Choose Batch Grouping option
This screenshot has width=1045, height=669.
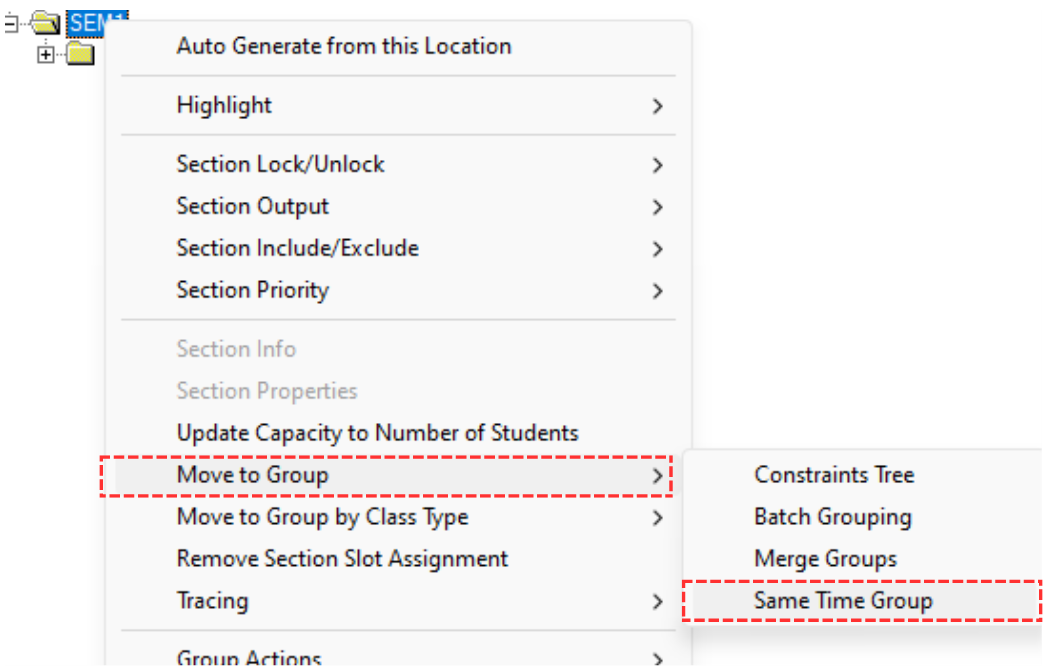[832, 517]
